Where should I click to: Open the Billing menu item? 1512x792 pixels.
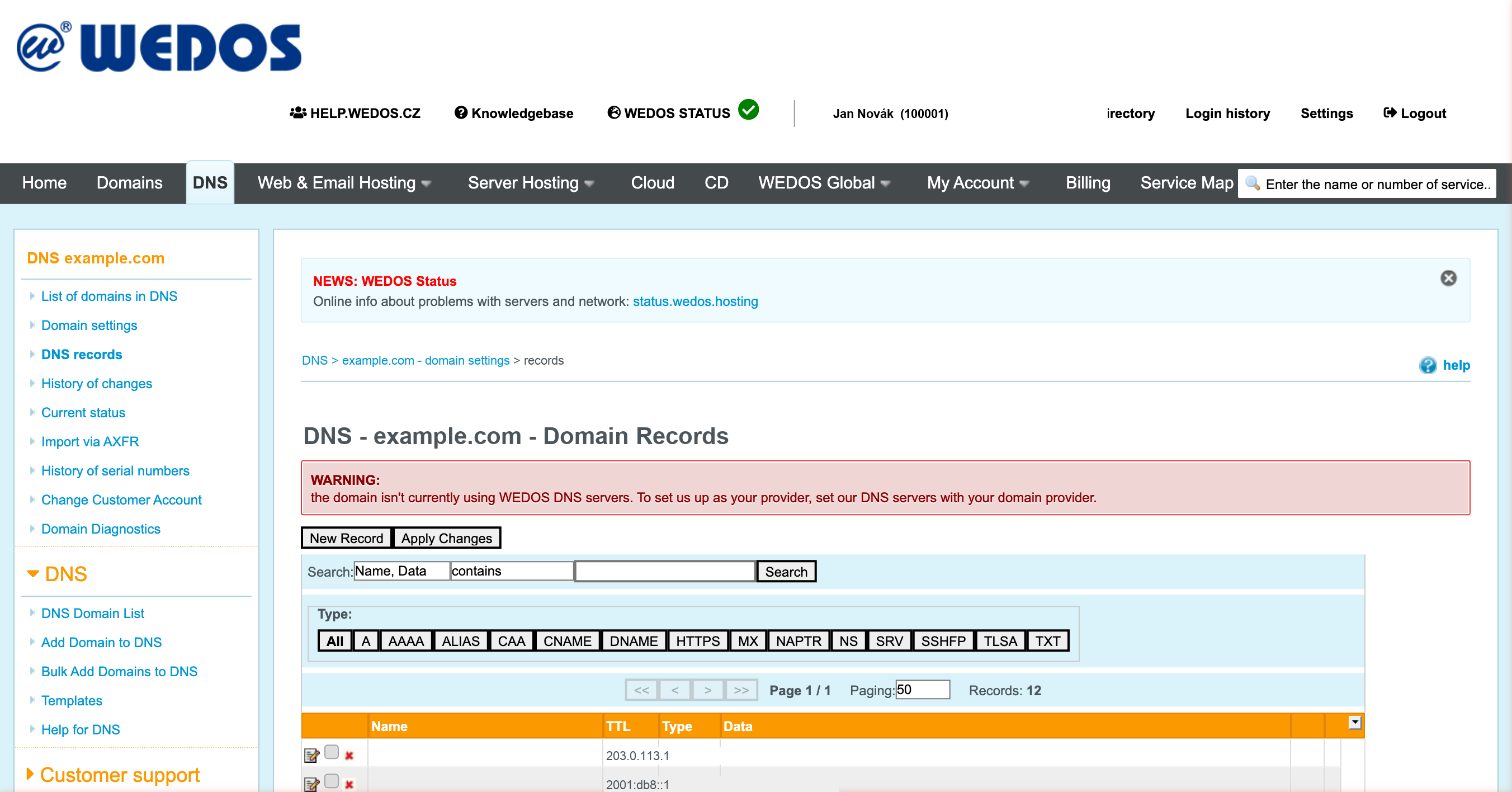pos(1088,182)
